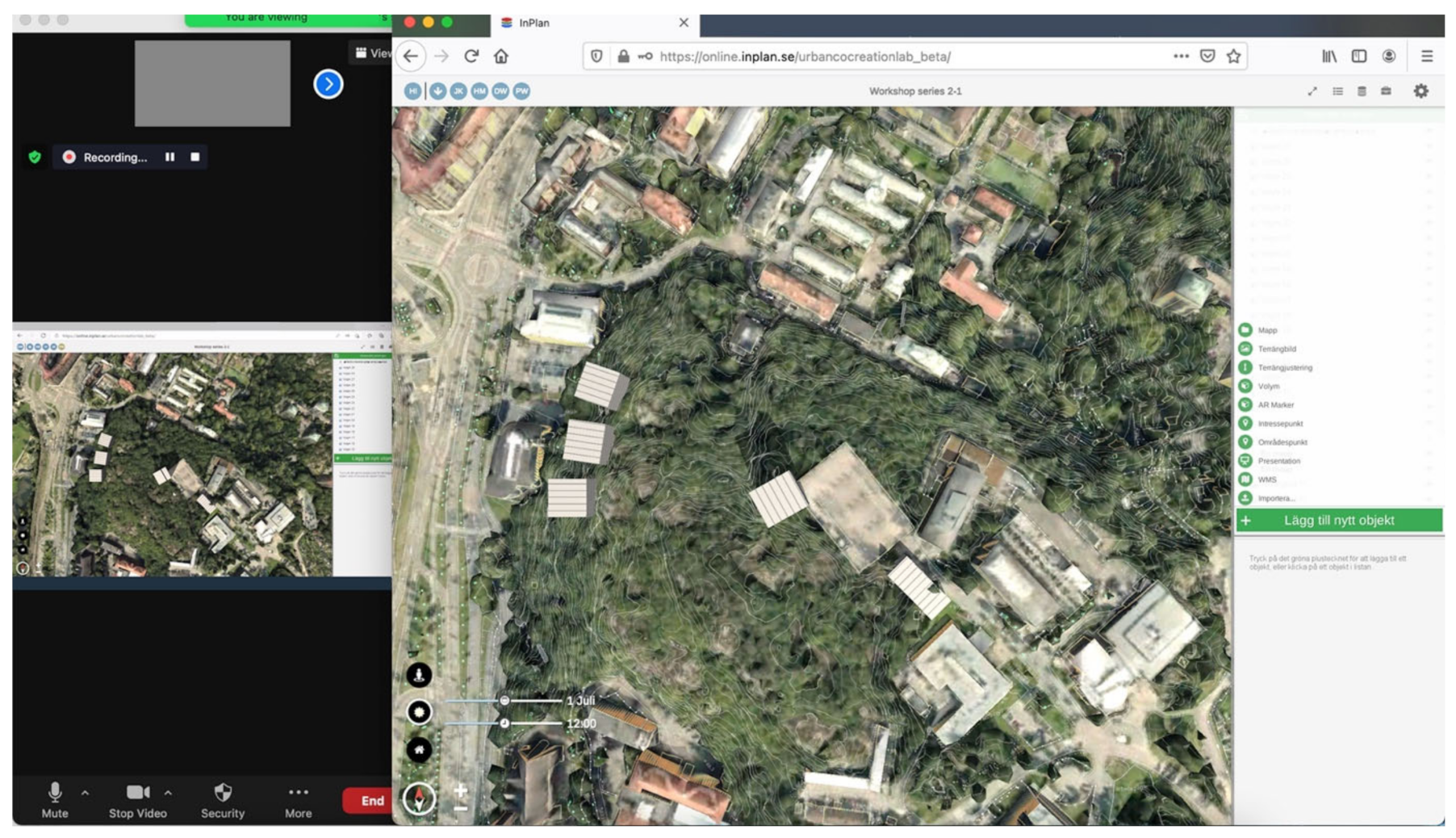Open the Firefox hamburger menu
The image size is (1456, 838).
pos(1427,57)
